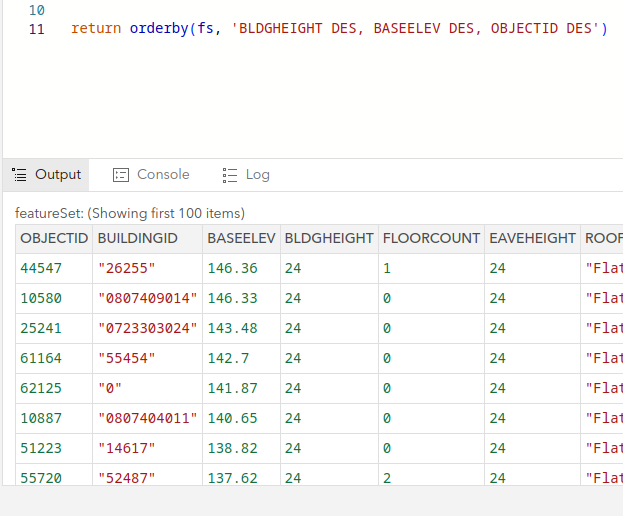Click the EAVEHEIGHT column header
Viewport: 623px width, 516px height.
[532, 238]
